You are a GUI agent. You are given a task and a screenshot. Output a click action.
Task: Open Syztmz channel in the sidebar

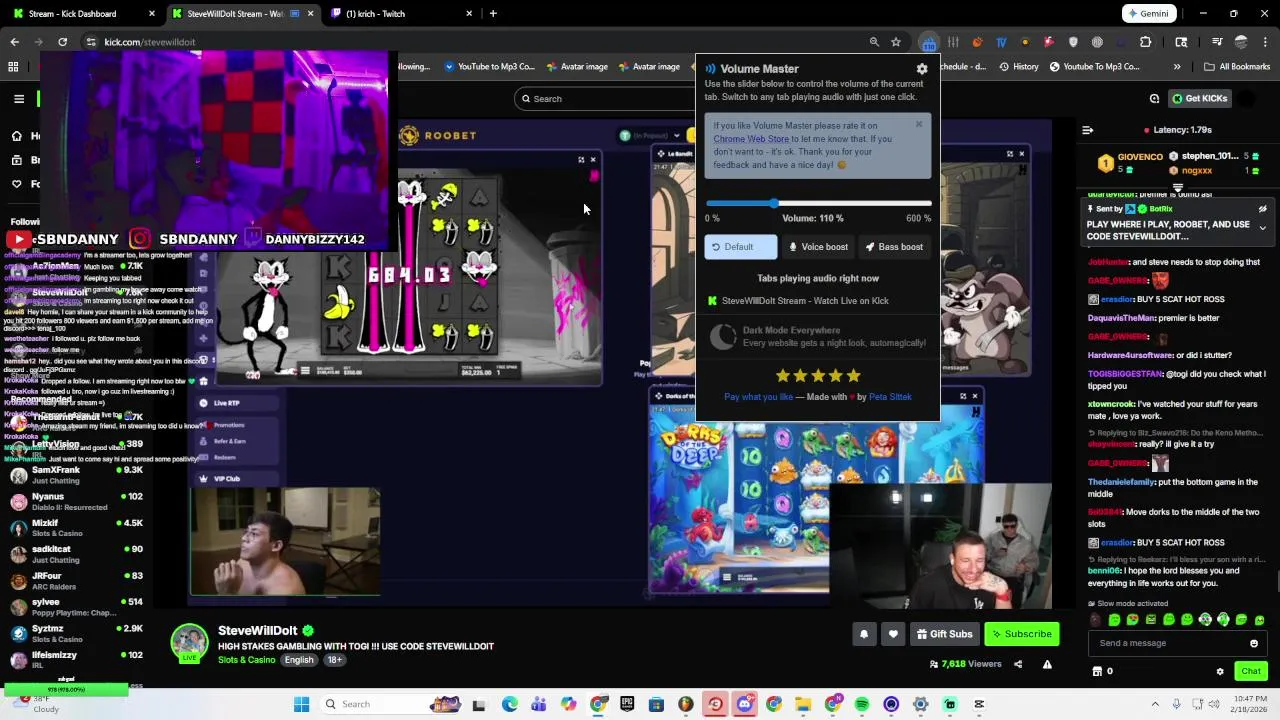(76, 634)
